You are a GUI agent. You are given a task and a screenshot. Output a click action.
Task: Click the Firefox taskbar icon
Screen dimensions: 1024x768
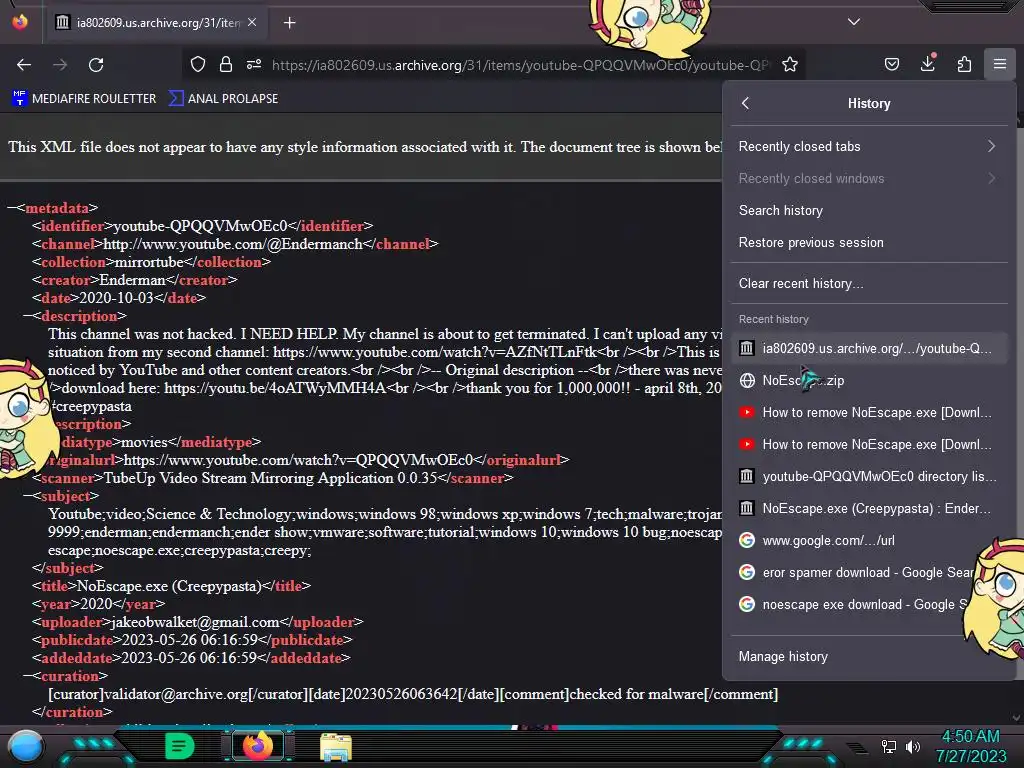tap(258, 746)
